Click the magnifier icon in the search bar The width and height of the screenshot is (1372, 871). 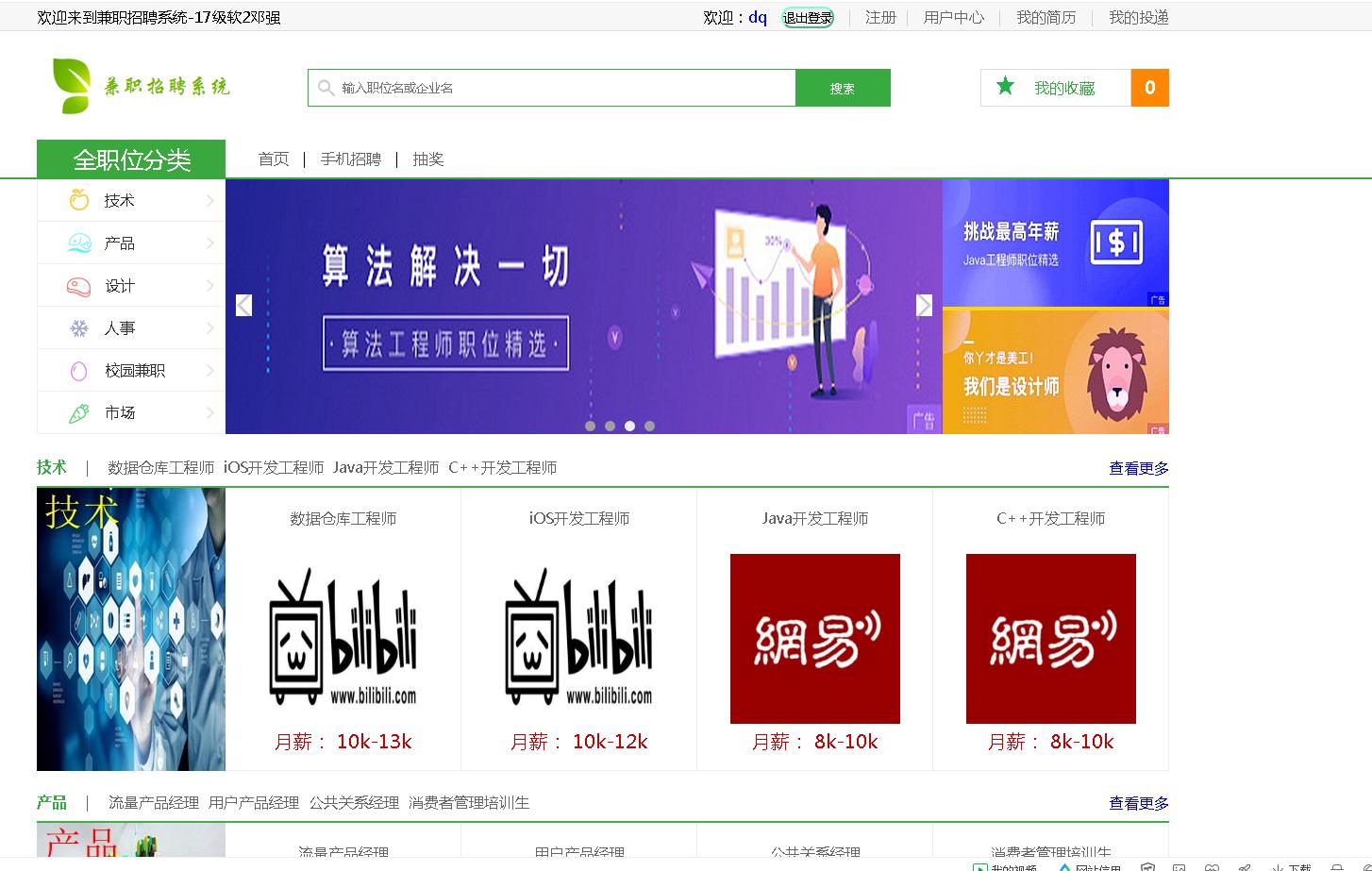pos(325,87)
